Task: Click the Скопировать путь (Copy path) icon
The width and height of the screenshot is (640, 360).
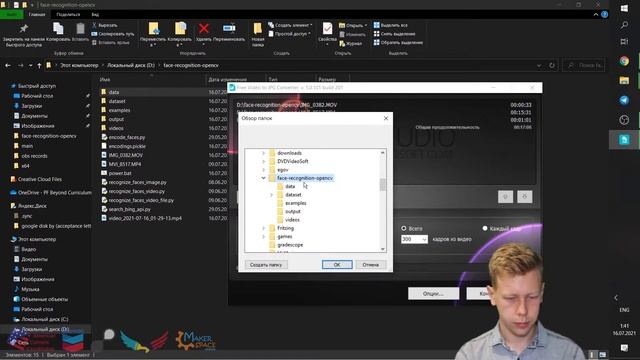Action: (94, 34)
